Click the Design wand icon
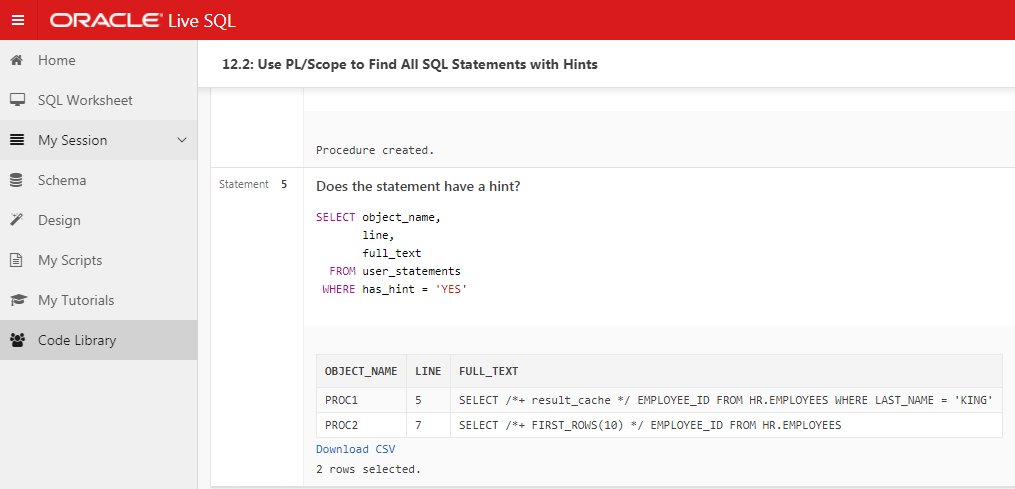Screen dimensions: 1015x489 [17, 220]
